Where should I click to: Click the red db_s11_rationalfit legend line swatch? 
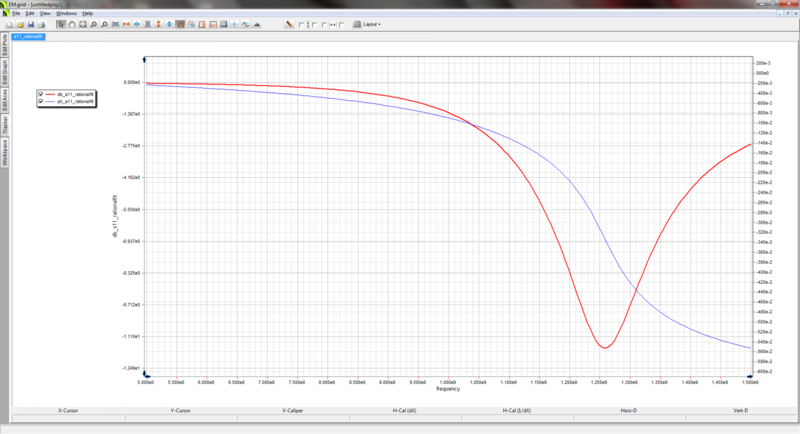tap(52, 92)
